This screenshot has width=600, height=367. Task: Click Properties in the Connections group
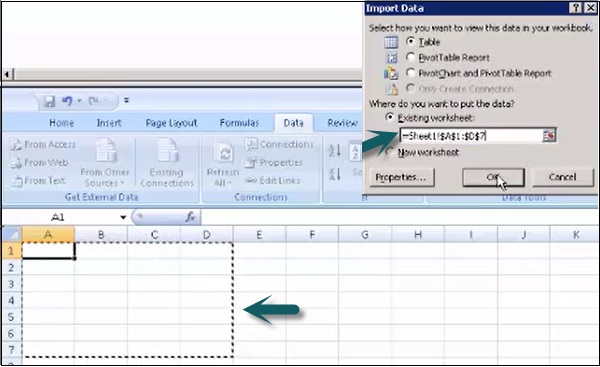(x=274, y=163)
